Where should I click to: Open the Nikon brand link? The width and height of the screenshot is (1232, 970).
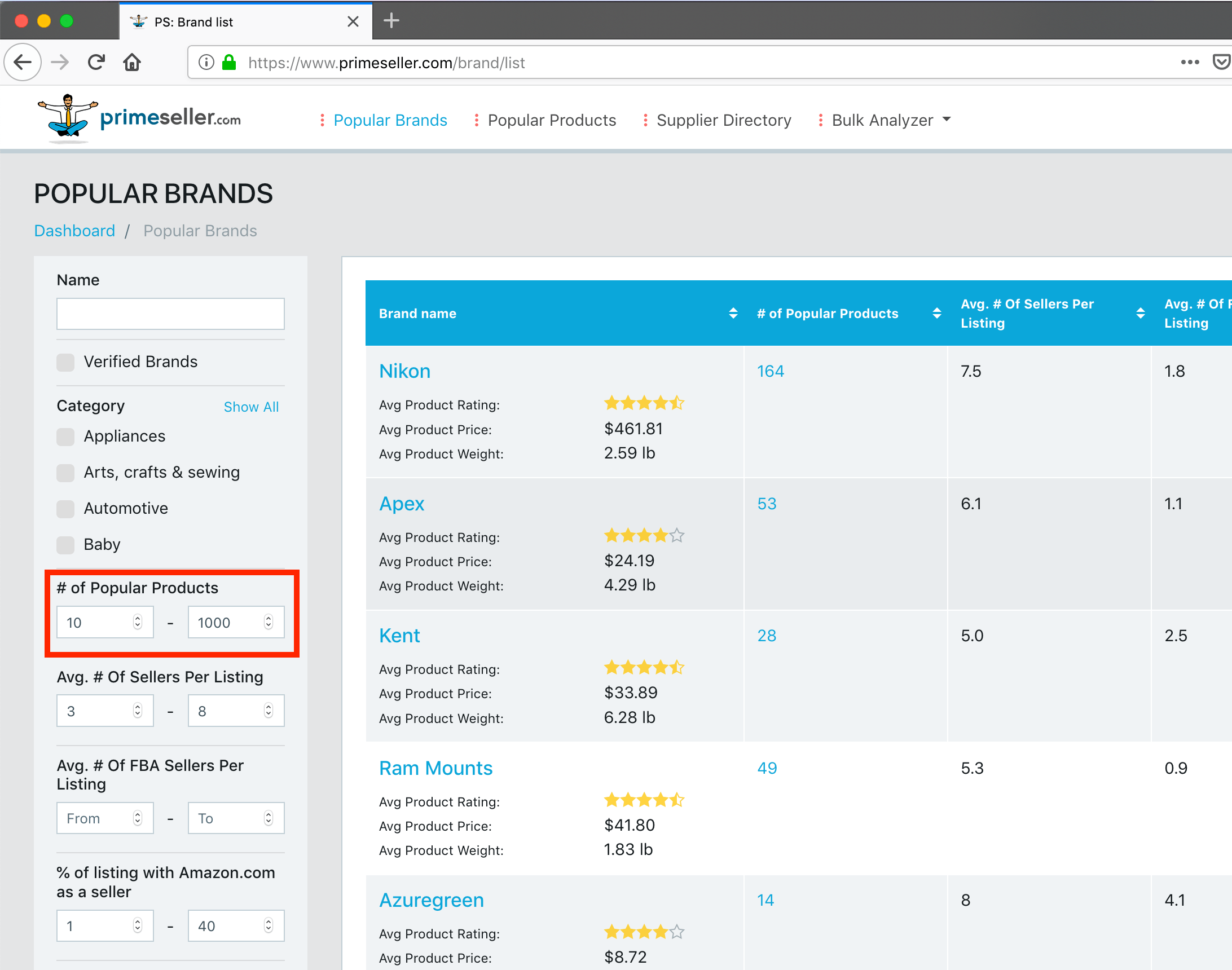404,372
